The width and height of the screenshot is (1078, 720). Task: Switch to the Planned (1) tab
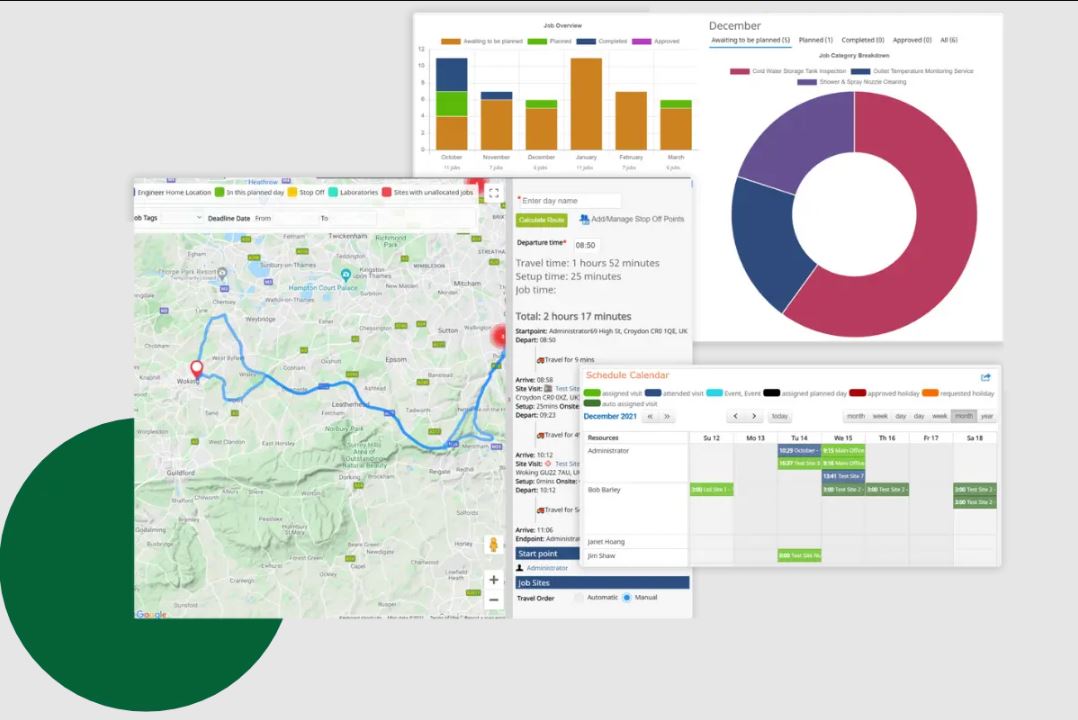click(815, 40)
